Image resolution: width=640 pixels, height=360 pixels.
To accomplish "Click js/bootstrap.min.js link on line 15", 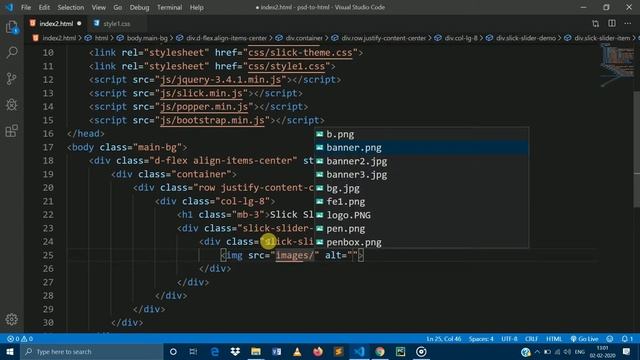I will tap(213, 120).
